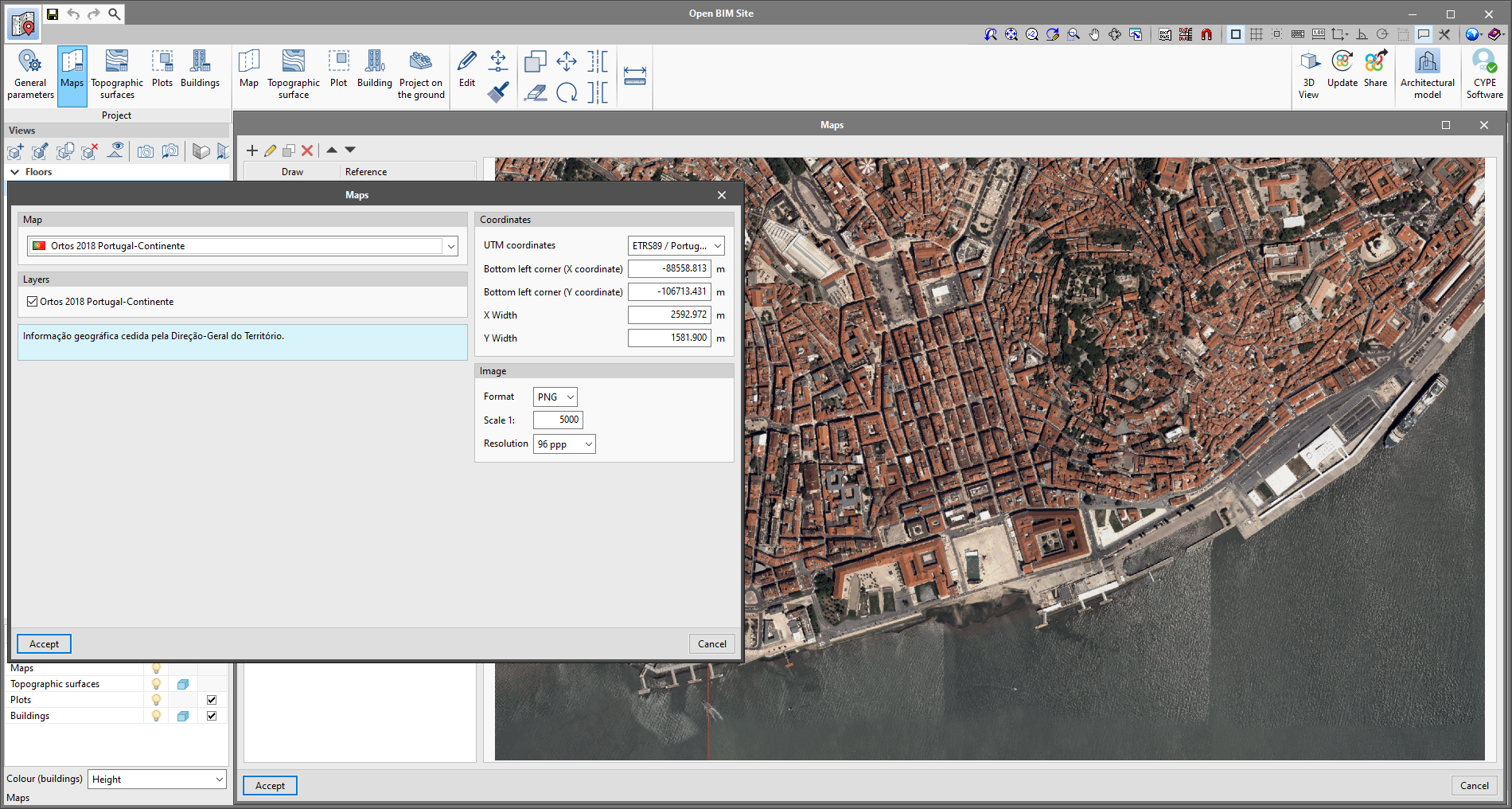This screenshot has height=809, width=1512.
Task: Click the Share icon in ribbon
Action: 1375,68
